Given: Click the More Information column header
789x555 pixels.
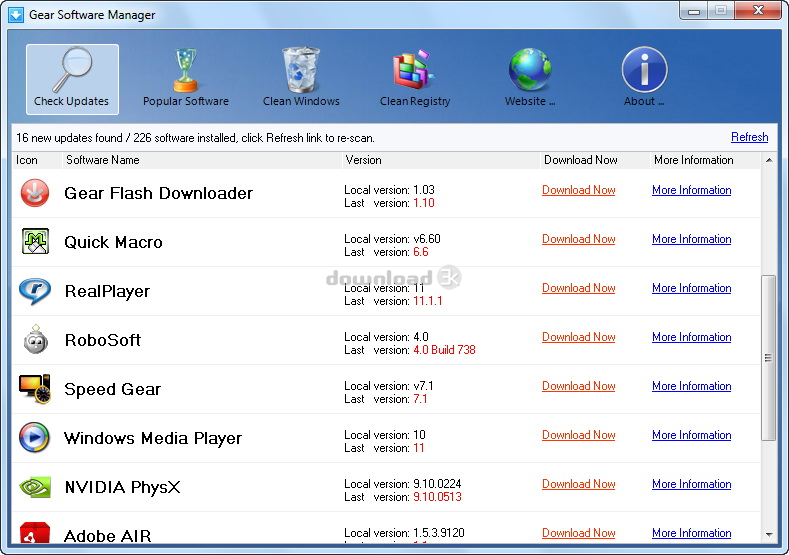Looking at the screenshot, I should [705, 160].
